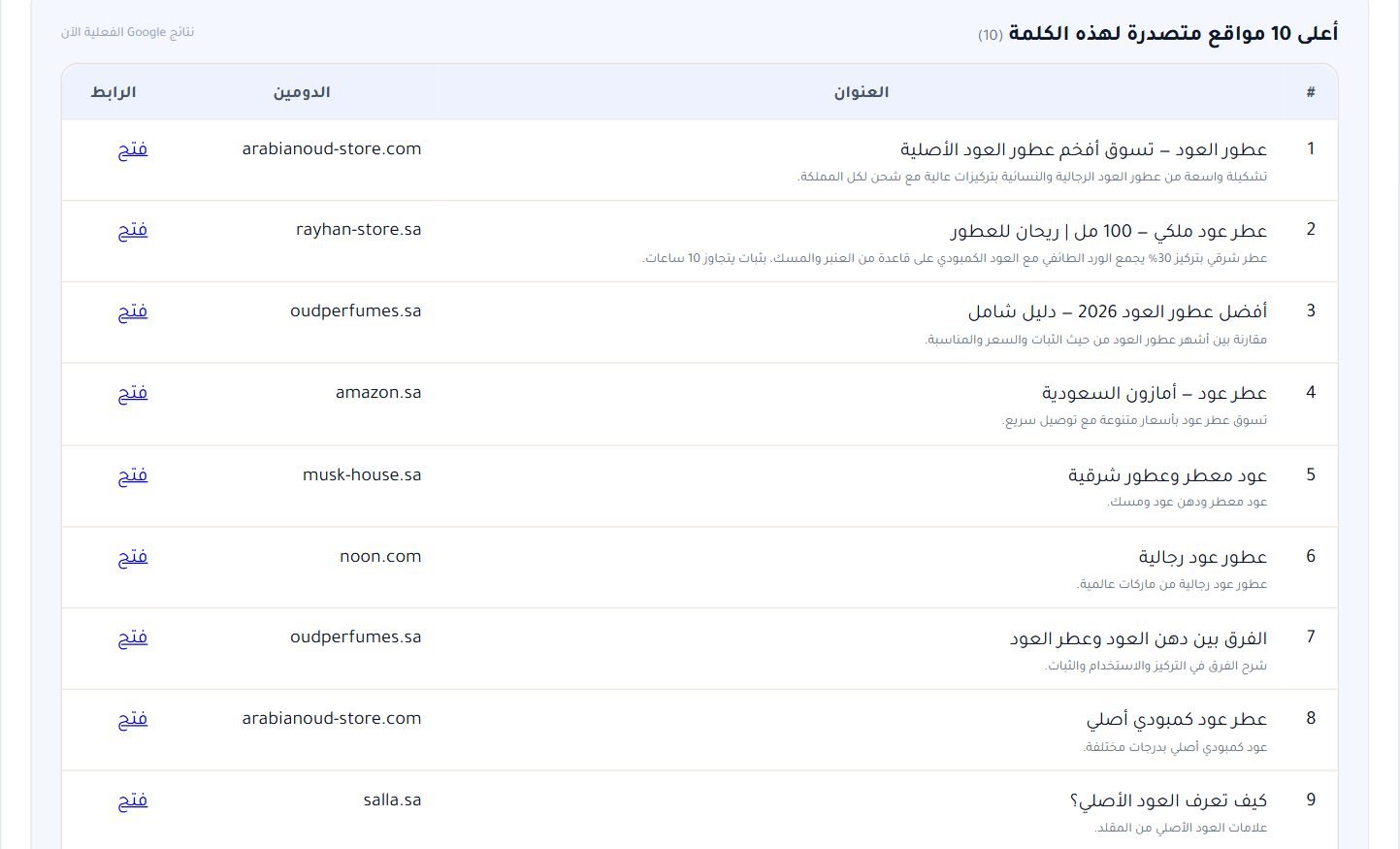Click the heading أعلى 10 مواقع متصدرة لهذه الكلمة
This screenshot has height=849, width=1400.
1174,34
